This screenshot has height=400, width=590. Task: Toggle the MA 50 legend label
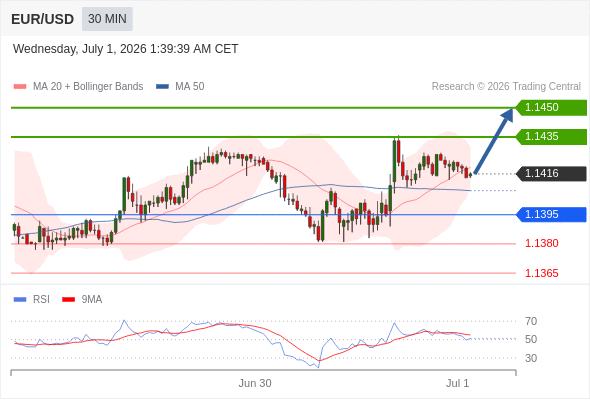coord(190,87)
